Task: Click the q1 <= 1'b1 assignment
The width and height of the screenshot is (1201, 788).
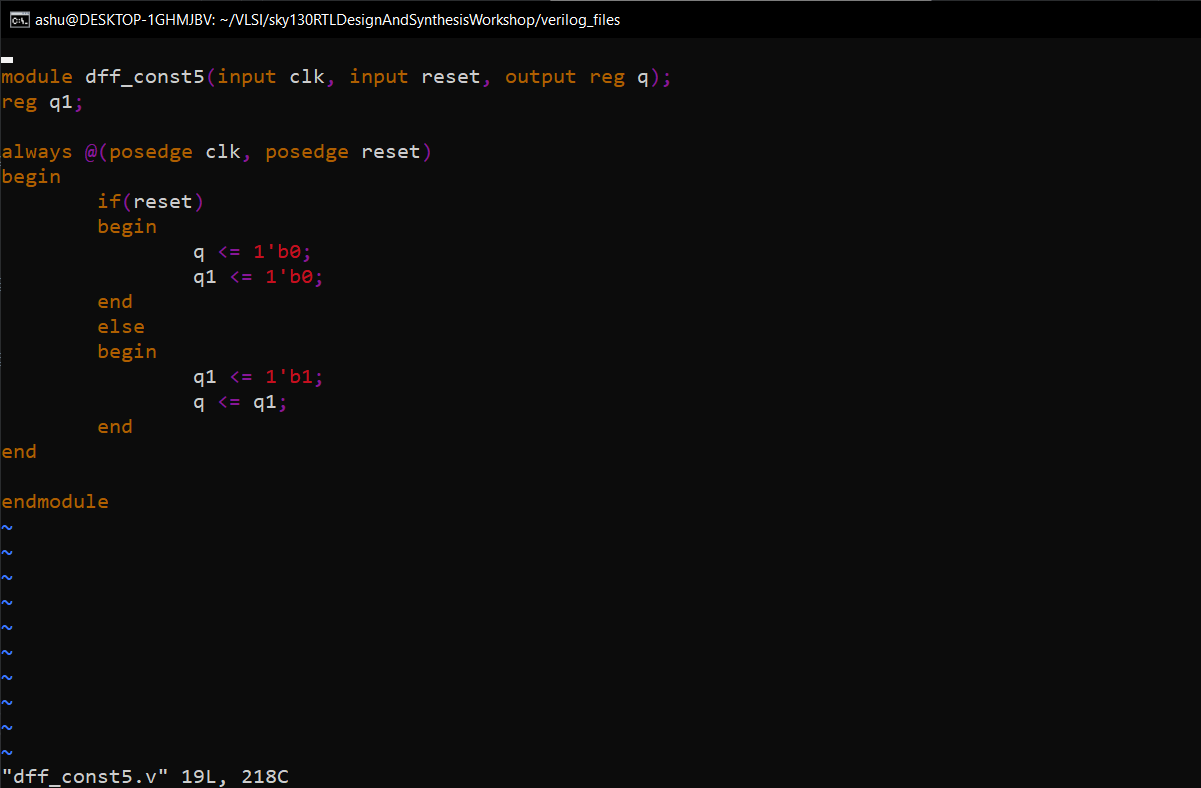Action: click(x=256, y=376)
